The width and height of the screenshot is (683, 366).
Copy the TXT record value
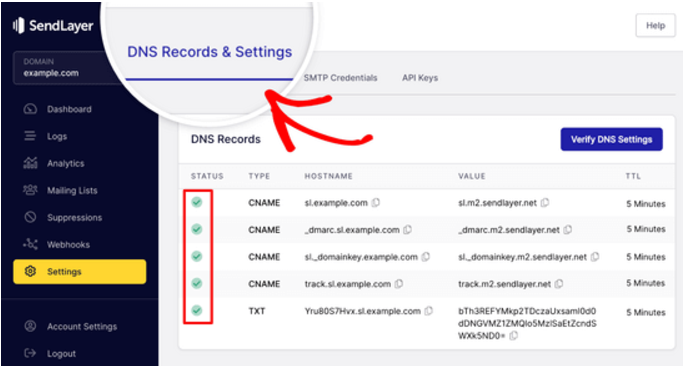[514, 336]
